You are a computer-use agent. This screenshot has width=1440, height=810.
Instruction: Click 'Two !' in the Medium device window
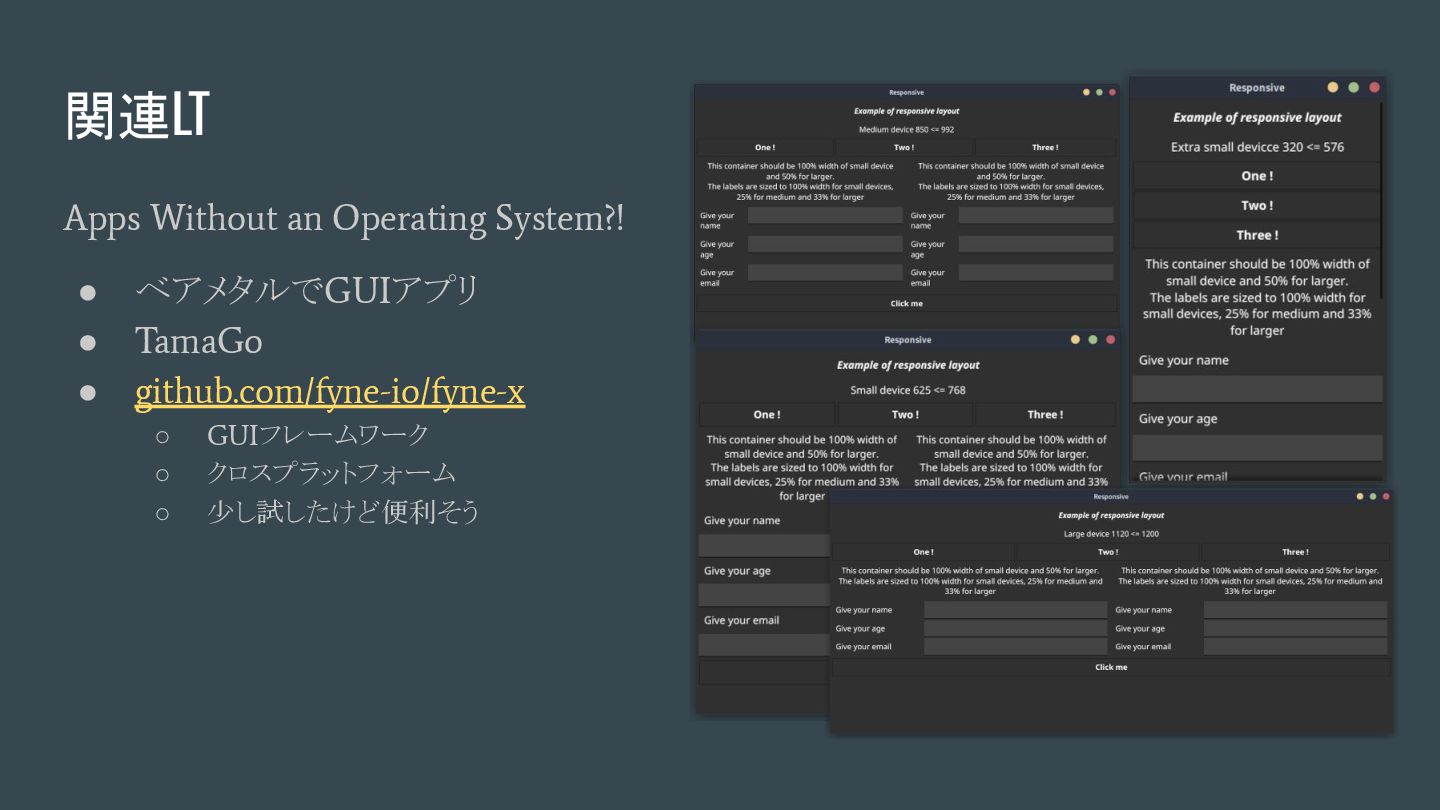pos(904,147)
